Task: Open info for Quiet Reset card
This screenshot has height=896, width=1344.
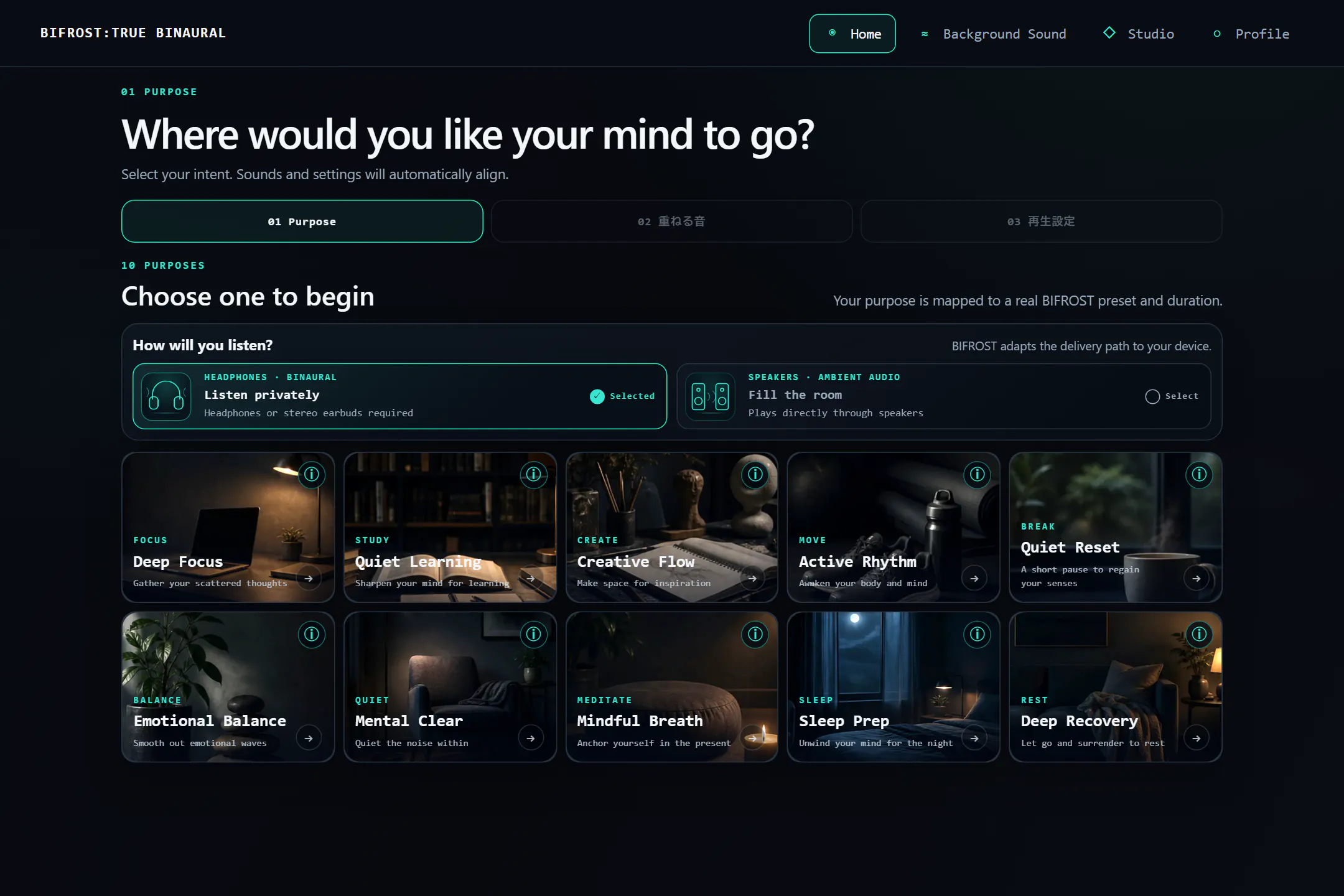Action: coord(1199,475)
